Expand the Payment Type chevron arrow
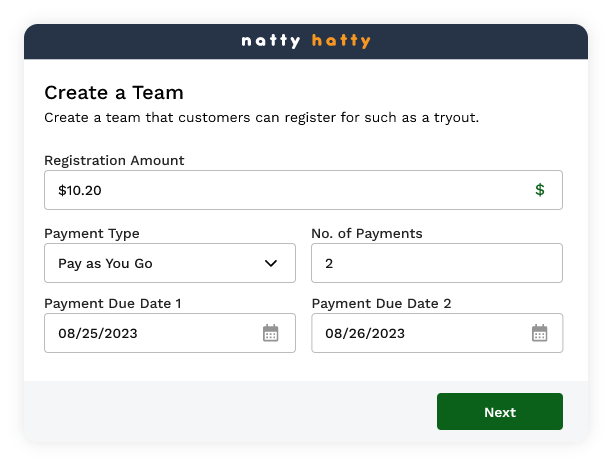Screen dimensions: 612x466 [271, 263]
